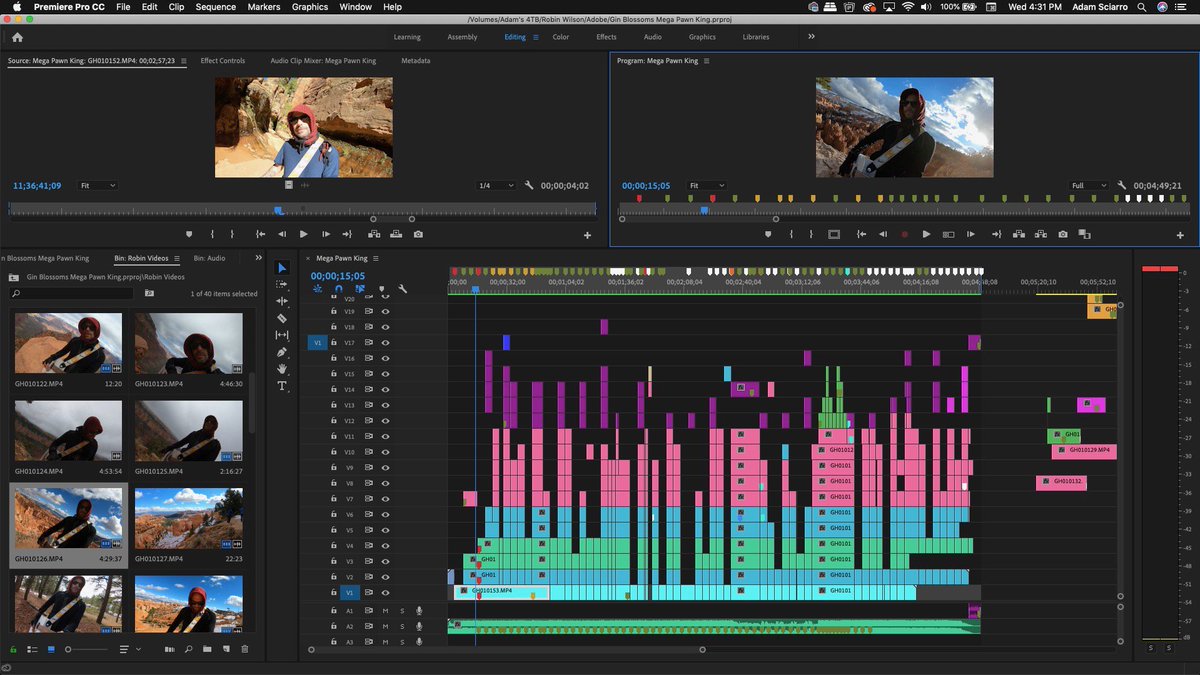Select the Selection arrow tool
The height and width of the screenshot is (675, 1200).
pyautogui.click(x=282, y=267)
